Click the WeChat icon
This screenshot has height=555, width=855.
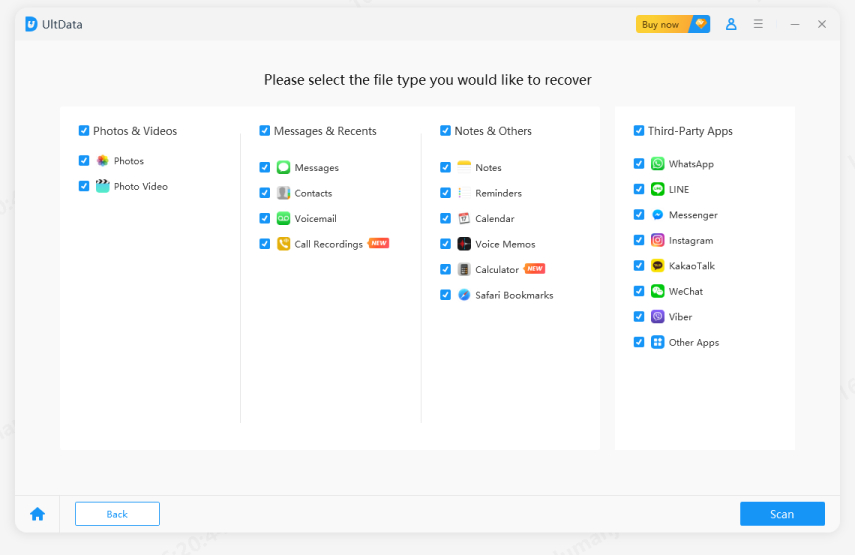(658, 291)
